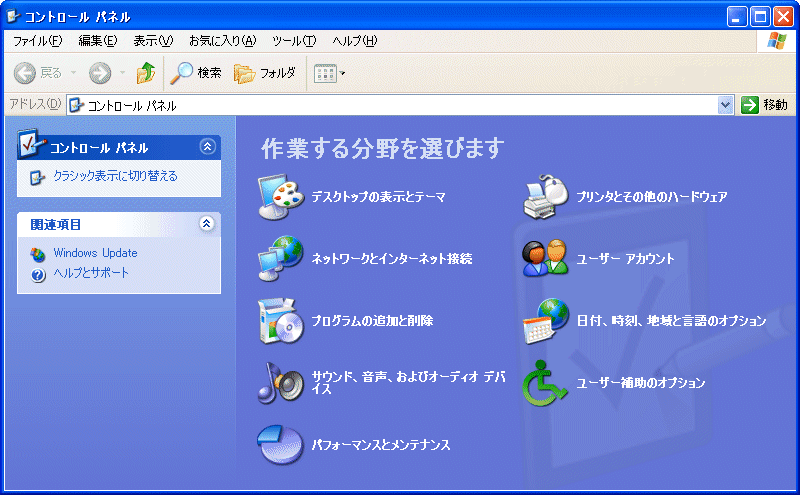This screenshot has width=800, height=495.
Task: Open the ネットワークとインターネット接続 globe icon
Action: pyautogui.click(x=281, y=259)
